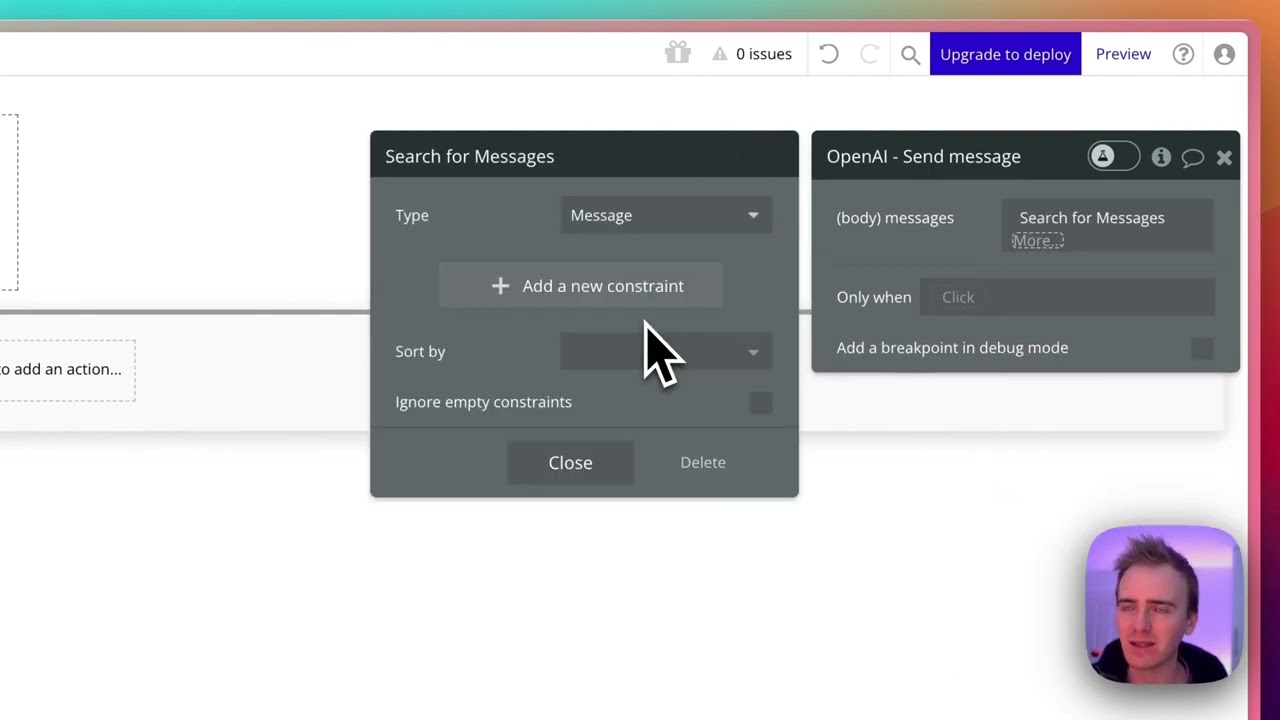The width and height of the screenshot is (1280, 720).
Task: Open the user account avatar icon
Action: pos(1224,54)
